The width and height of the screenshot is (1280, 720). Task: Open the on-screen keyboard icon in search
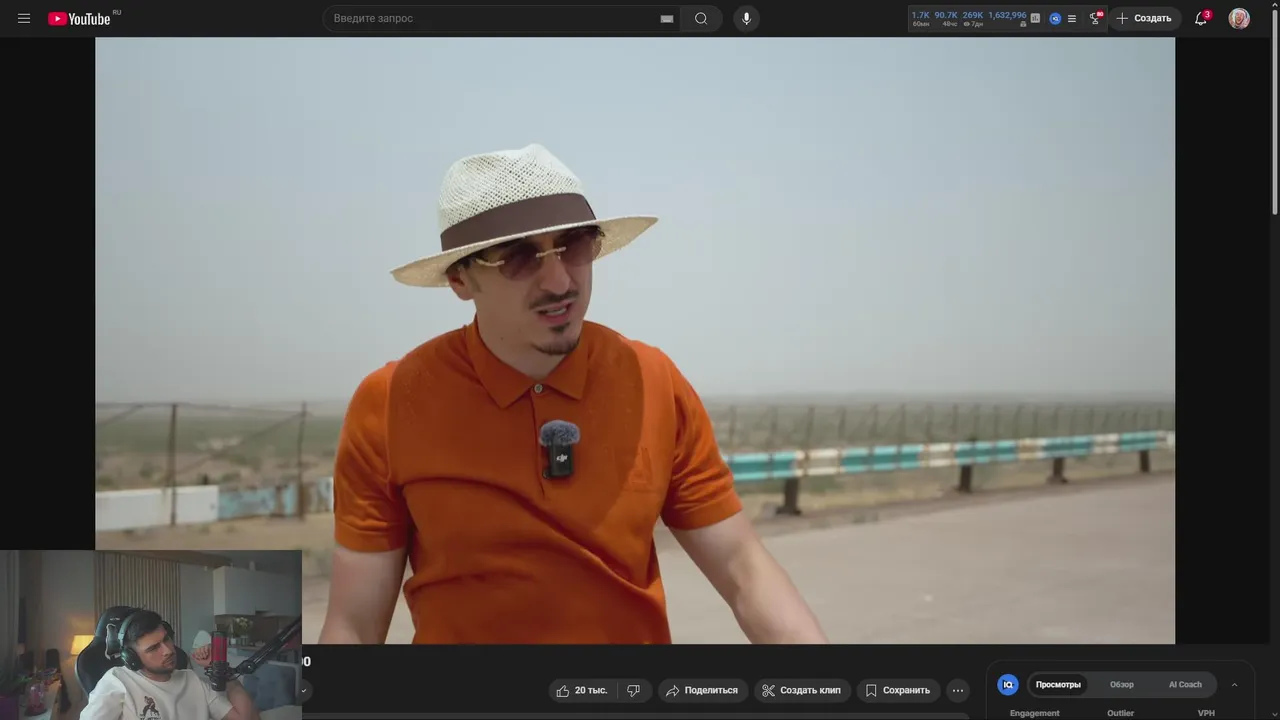pyautogui.click(x=667, y=19)
